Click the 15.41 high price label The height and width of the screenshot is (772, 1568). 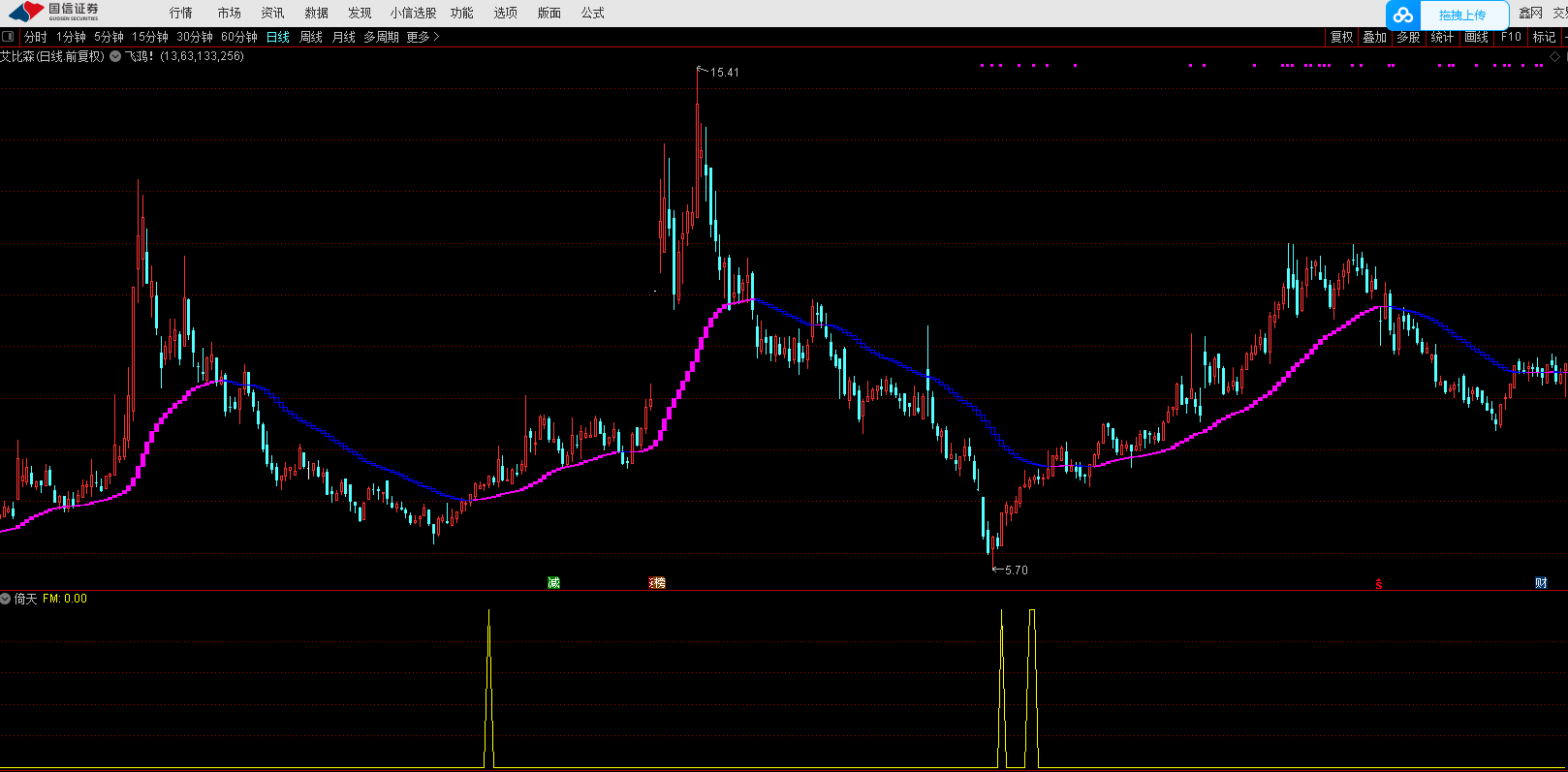coord(725,73)
